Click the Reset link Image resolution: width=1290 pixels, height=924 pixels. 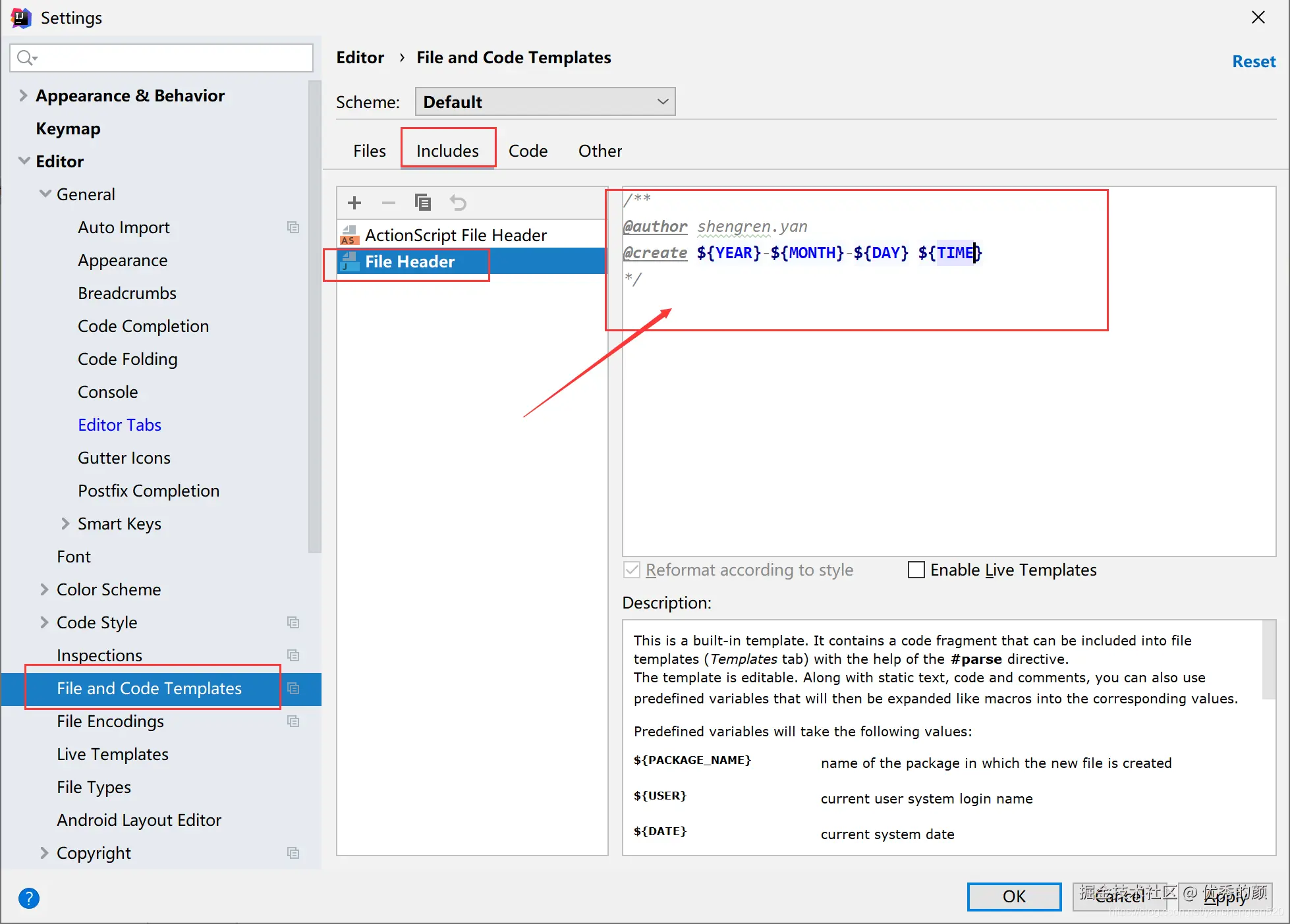pyautogui.click(x=1253, y=61)
